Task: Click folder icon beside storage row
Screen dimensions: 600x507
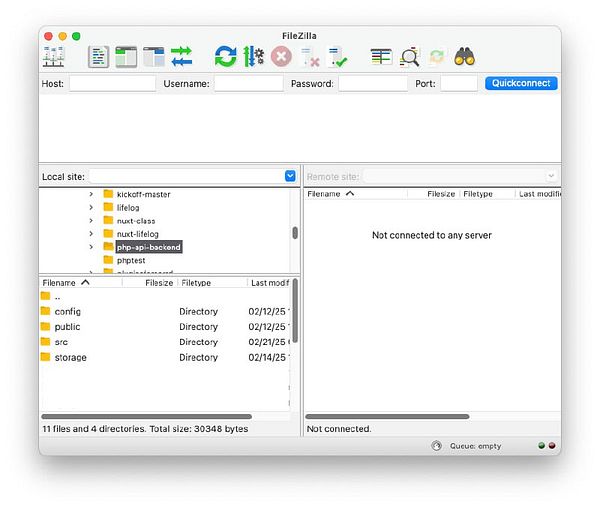Action: [46, 357]
